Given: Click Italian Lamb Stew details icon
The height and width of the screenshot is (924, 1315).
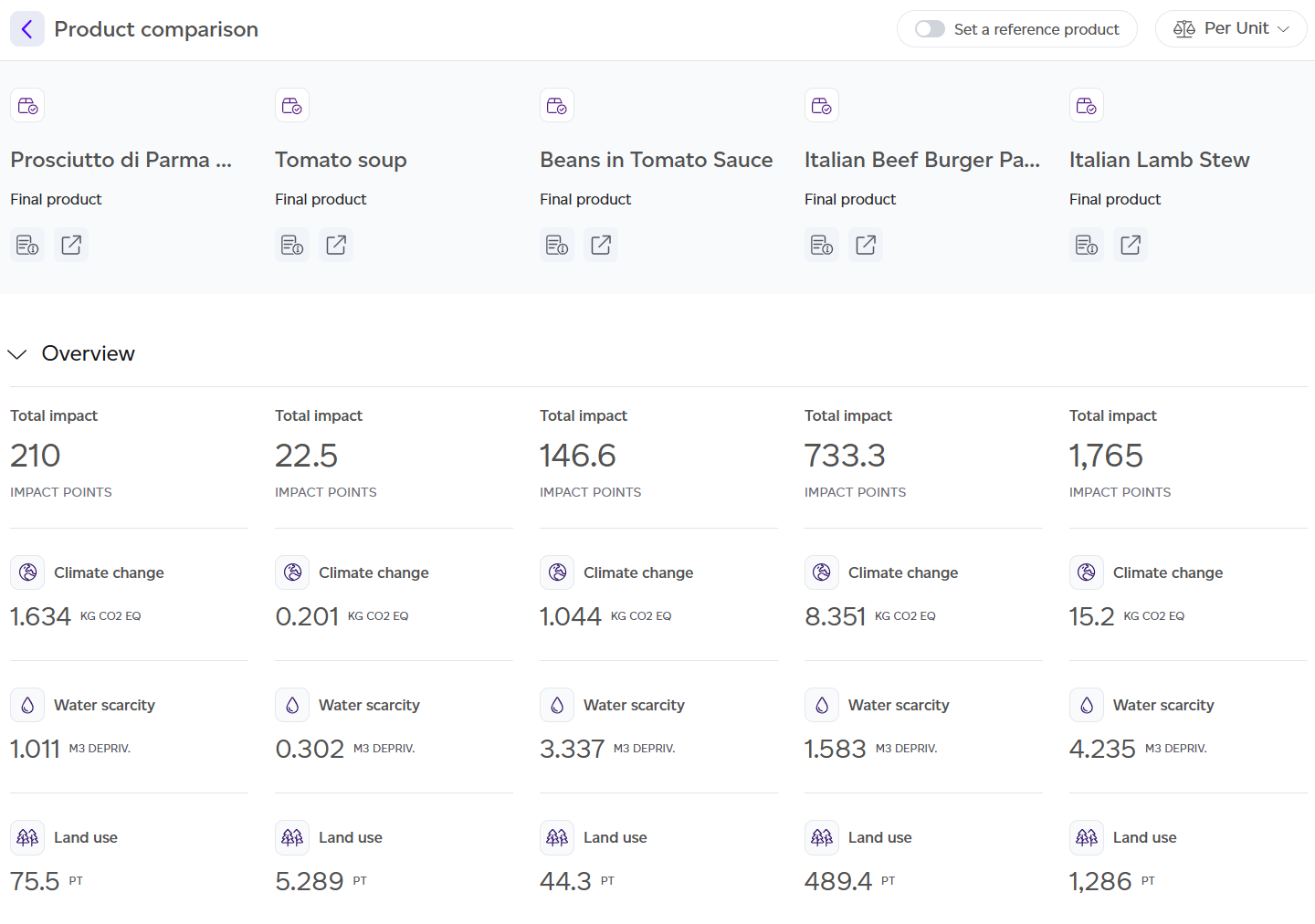Looking at the screenshot, I should tap(1087, 245).
